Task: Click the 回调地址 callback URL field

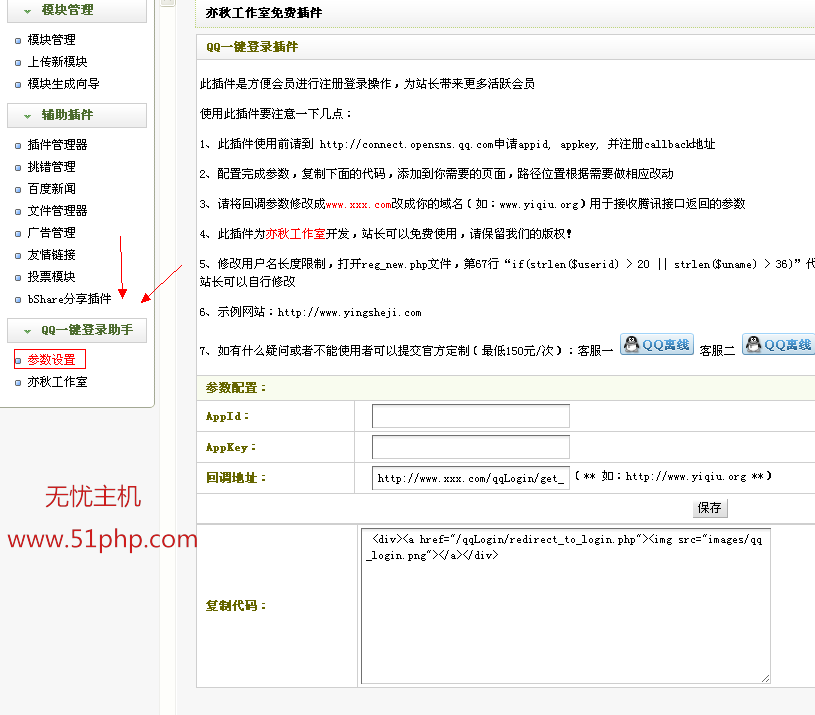Action: [470, 478]
